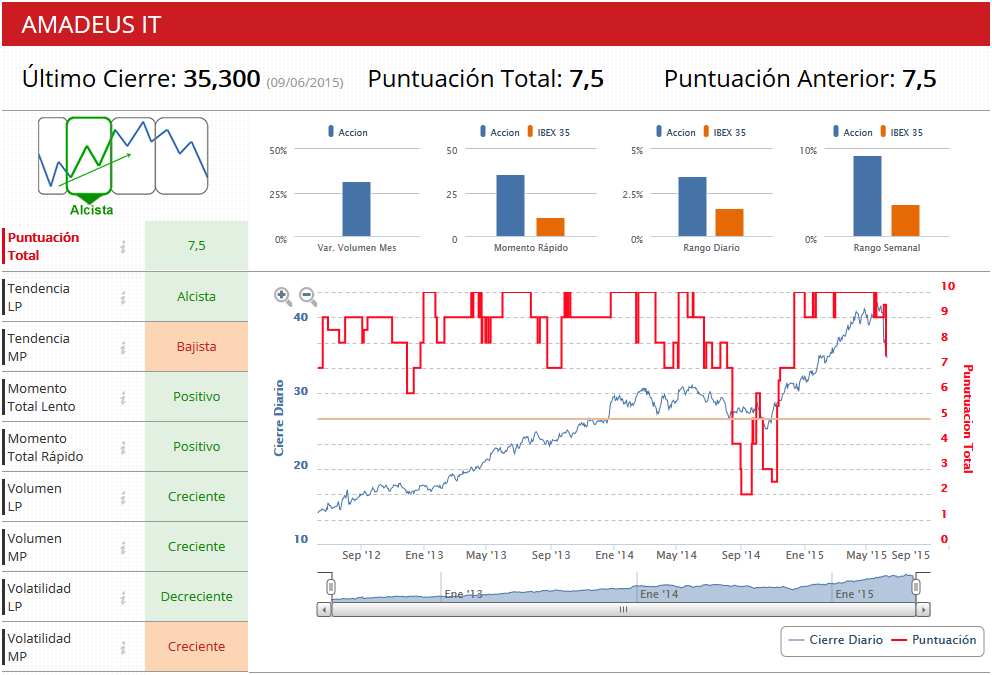This screenshot has height=675, width=992.
Task: Click the closing date (09/06/2015)
Action: [305, 82]
